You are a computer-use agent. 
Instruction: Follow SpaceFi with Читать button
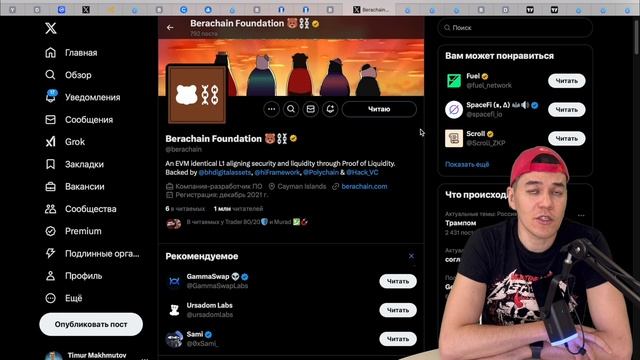click(567, 109)
